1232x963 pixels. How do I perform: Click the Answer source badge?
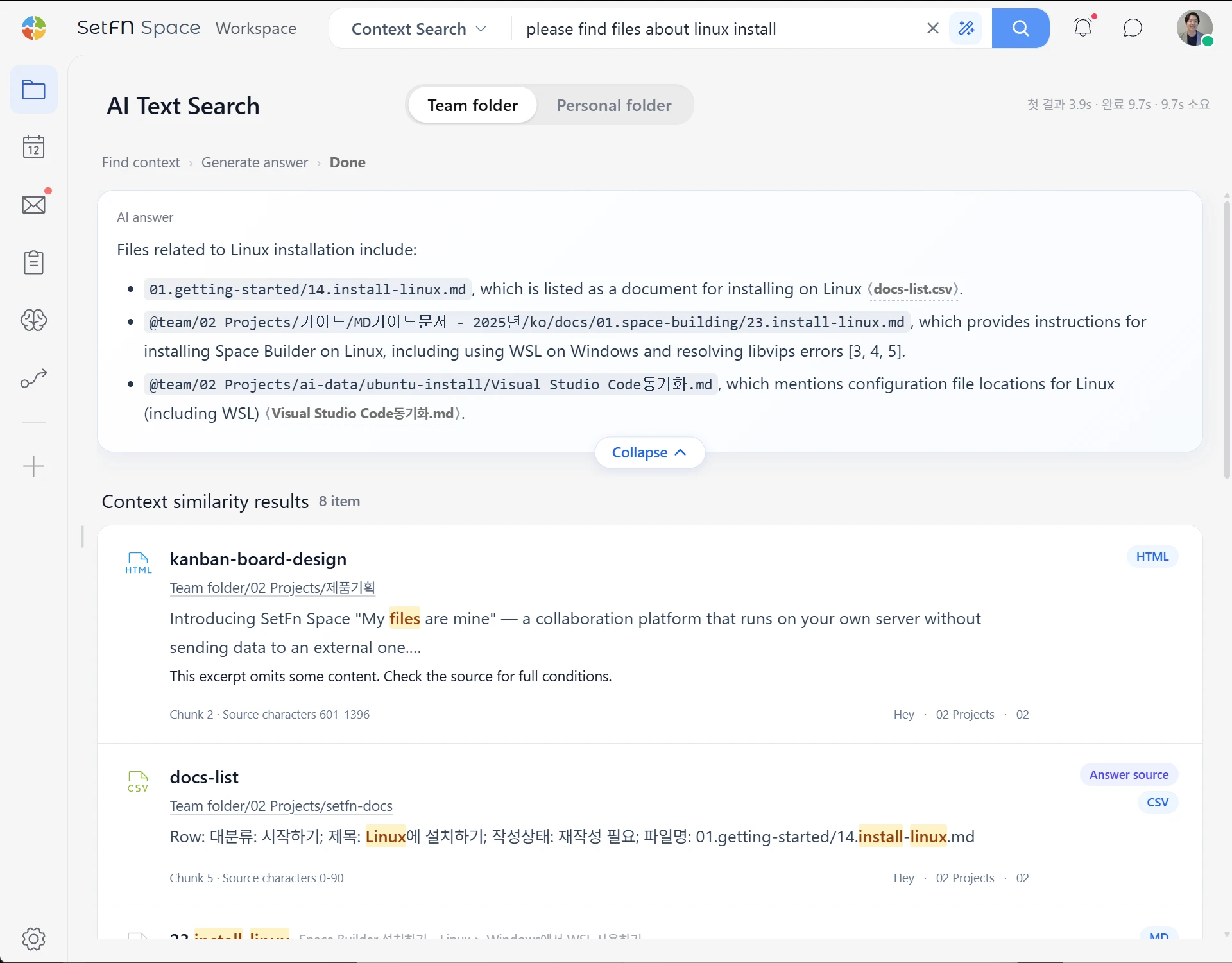(x=1129, y=774)
